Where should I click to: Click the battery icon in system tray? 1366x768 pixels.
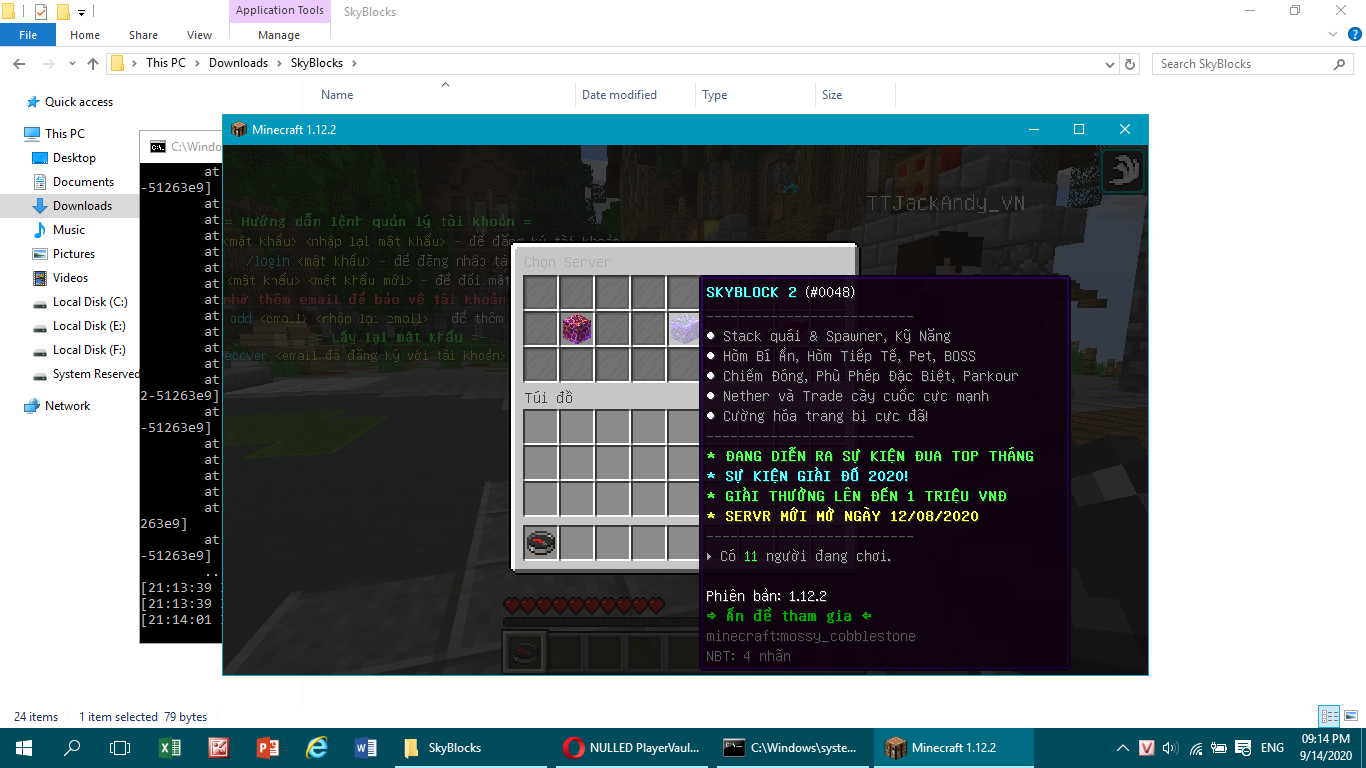point(1220,748)
